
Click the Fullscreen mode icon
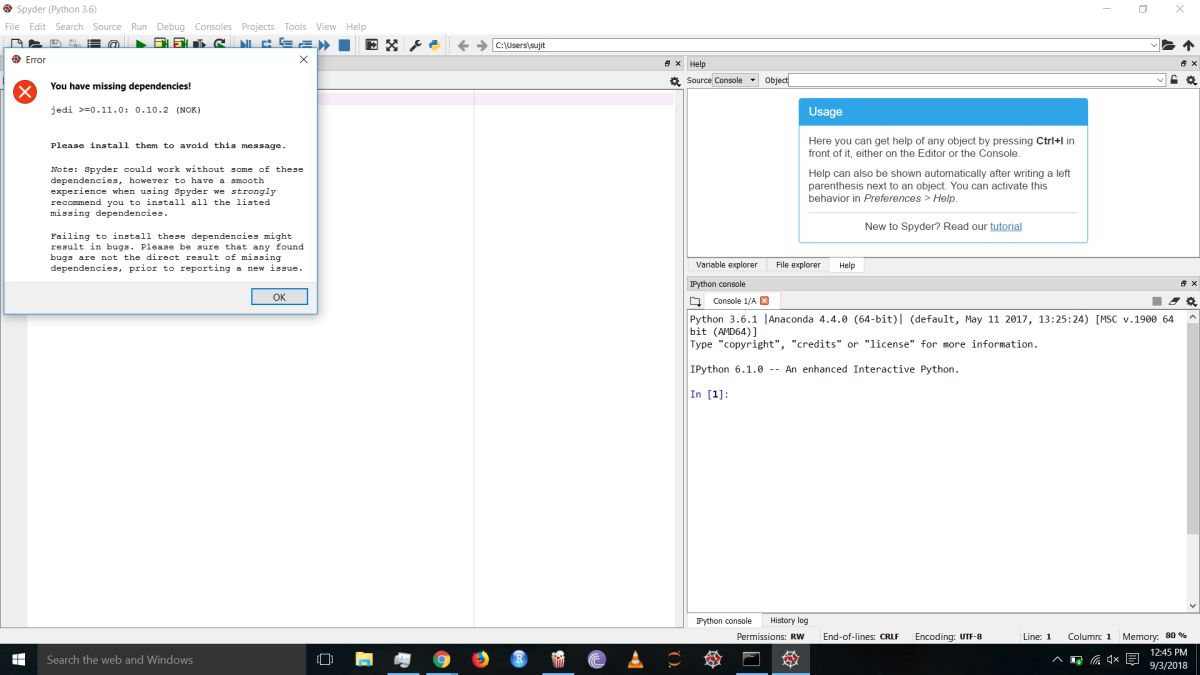point(391,45)
